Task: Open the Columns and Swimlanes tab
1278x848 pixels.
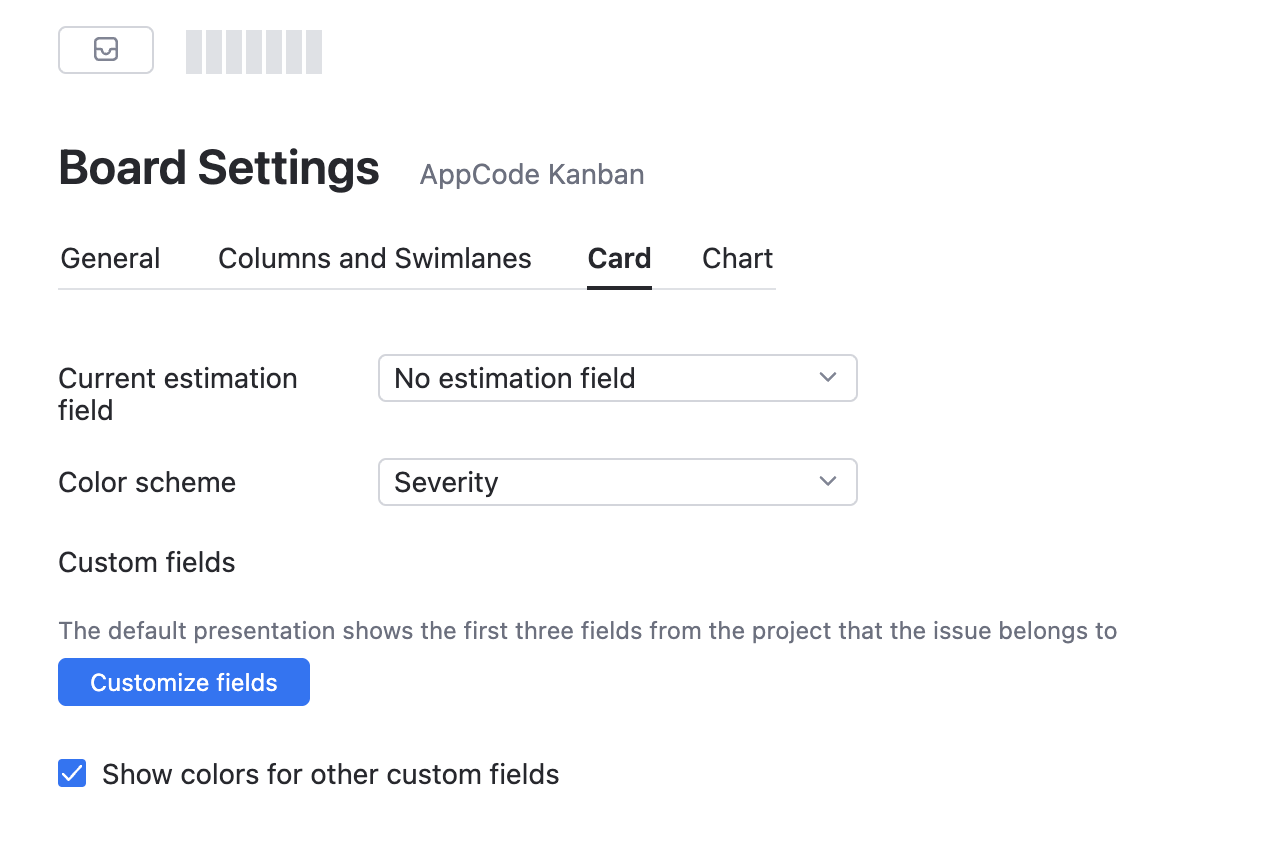Action: coord(374,258)
